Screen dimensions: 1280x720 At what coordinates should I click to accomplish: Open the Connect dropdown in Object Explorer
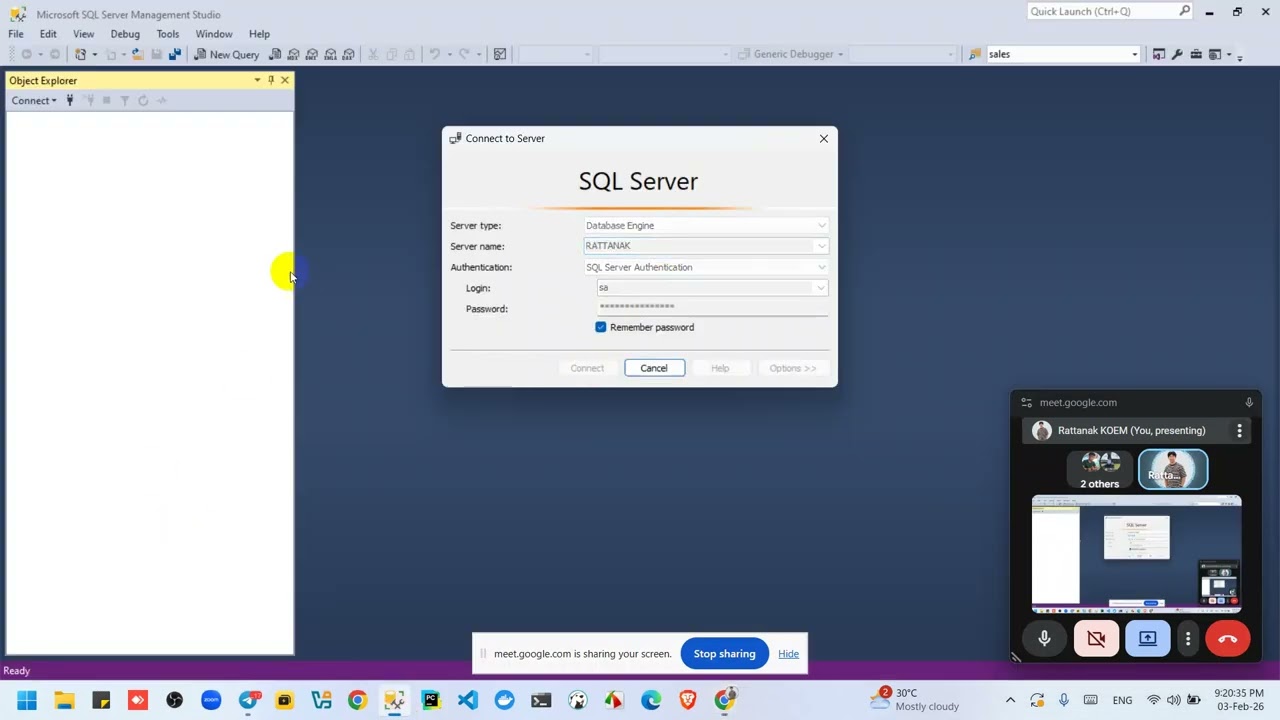tap(34, 100)
